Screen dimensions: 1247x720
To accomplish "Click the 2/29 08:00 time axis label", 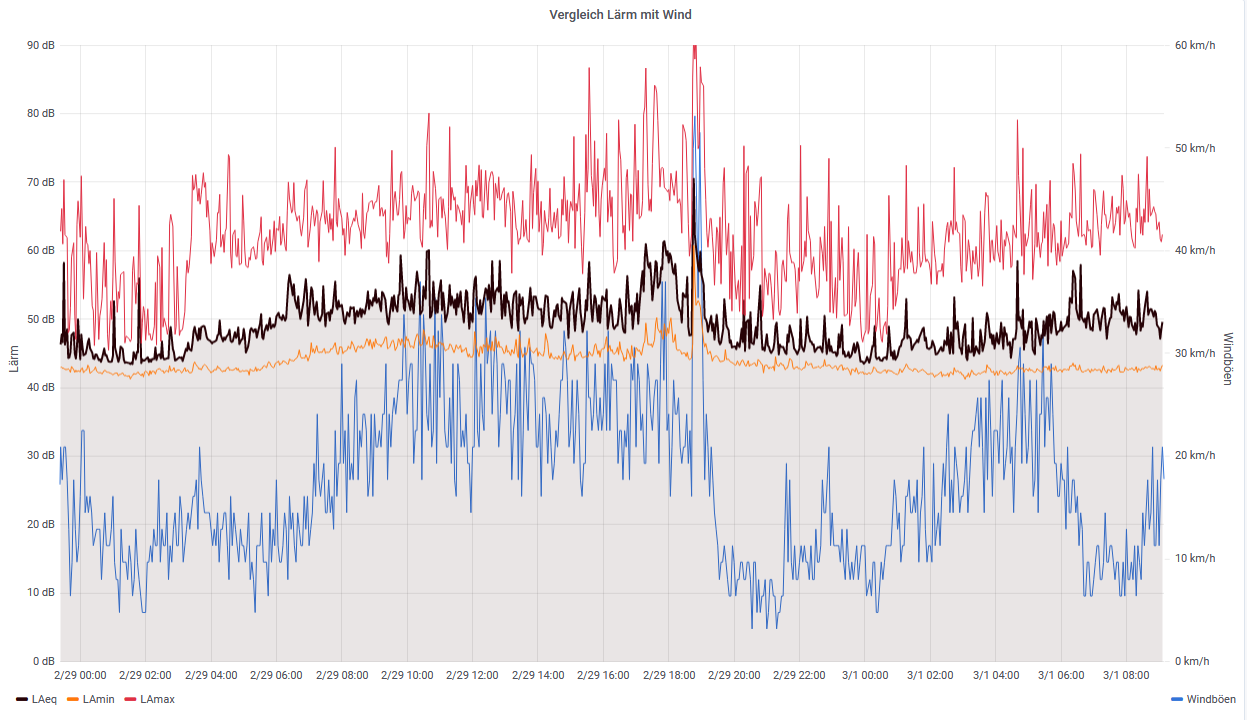I will coord(342,675).
